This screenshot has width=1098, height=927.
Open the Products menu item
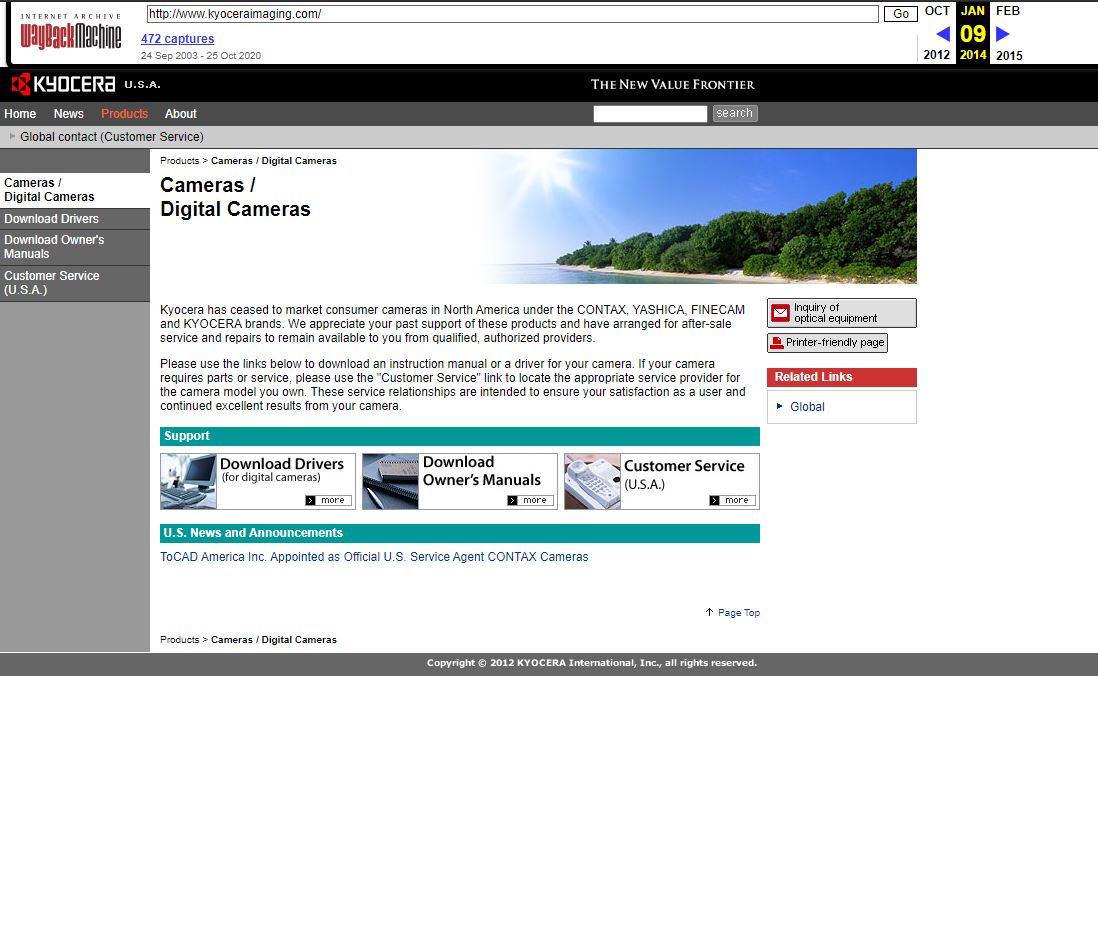point(124,114)
